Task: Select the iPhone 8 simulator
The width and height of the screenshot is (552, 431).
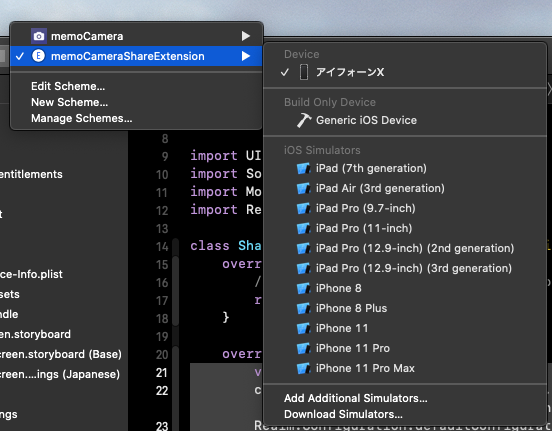Action: coord(405,288)
